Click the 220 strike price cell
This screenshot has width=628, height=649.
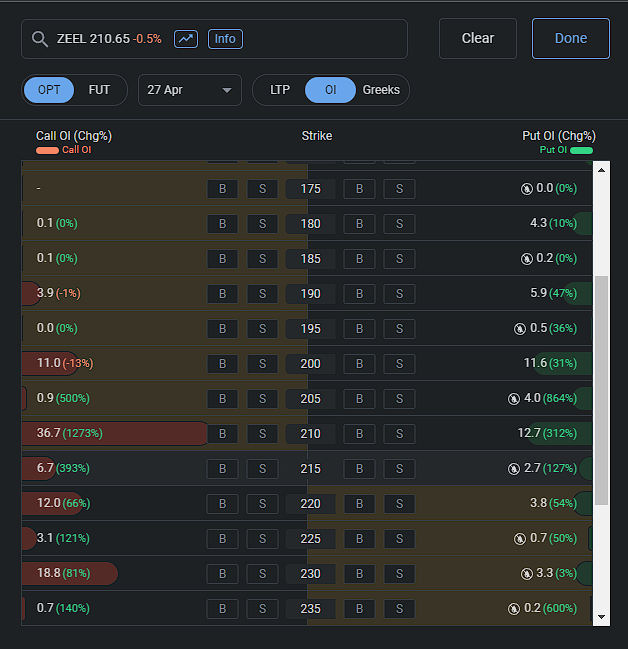click(310, 504)
